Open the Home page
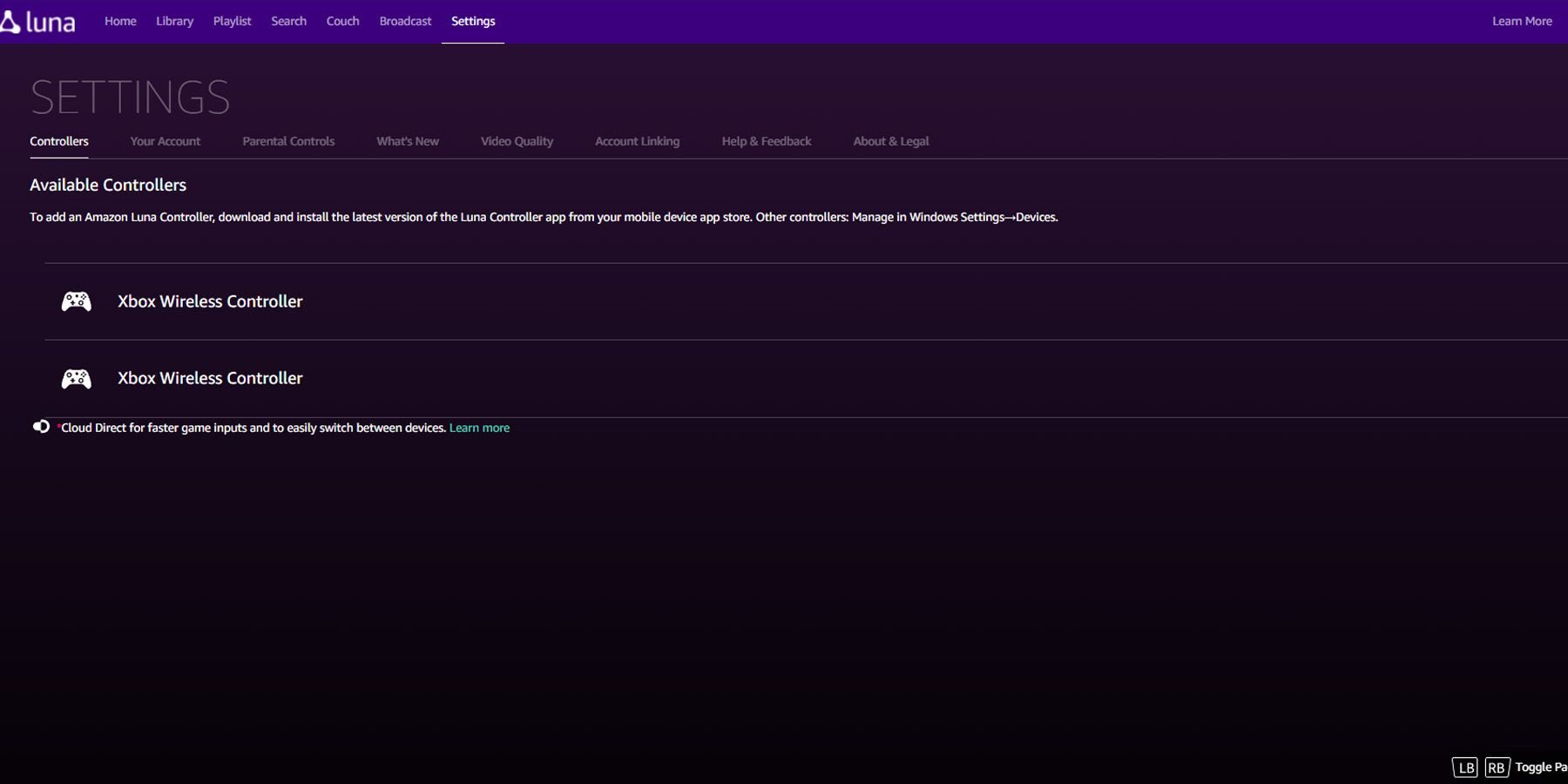1568x784 pixels. [120, 21]
